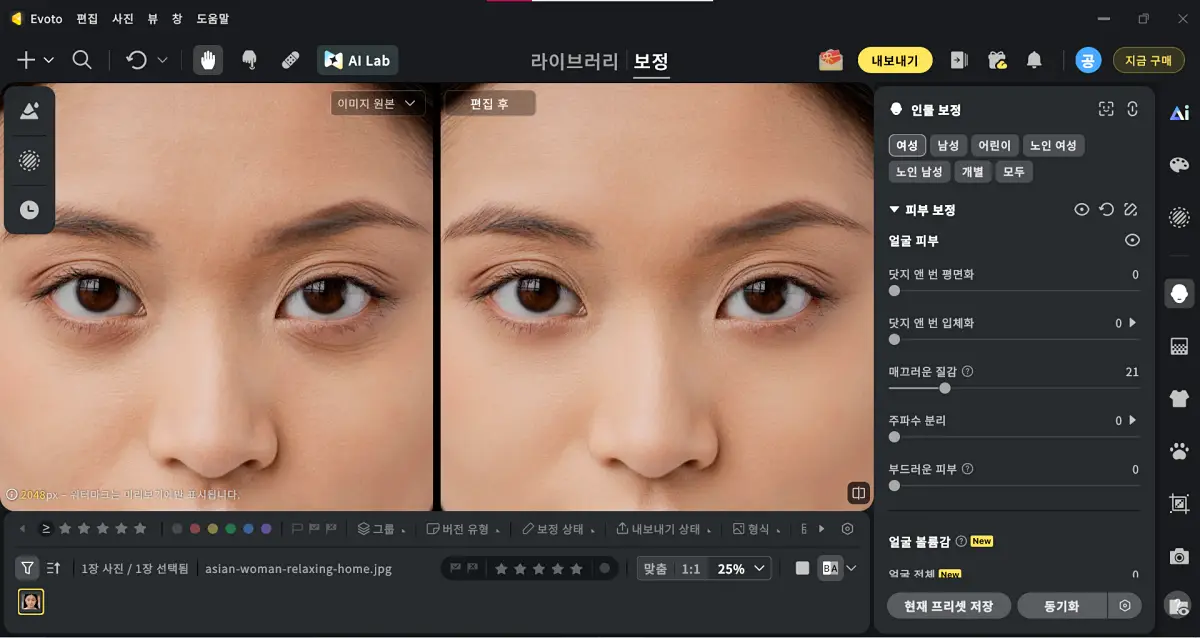The width and height of the screenshot is (1200, 638).
Task: Select the 어린이 chip
Action: (995, 146)
